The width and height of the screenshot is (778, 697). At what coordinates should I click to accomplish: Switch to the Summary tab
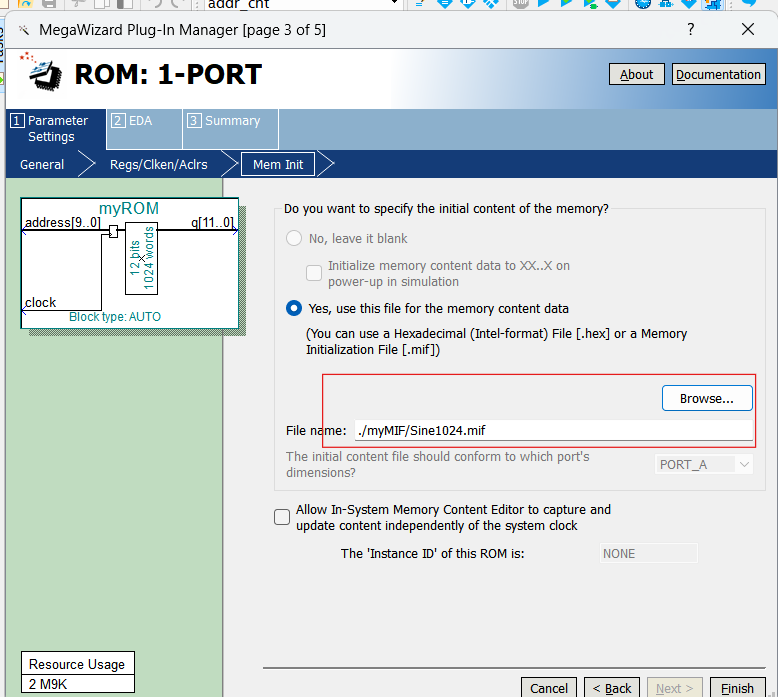point(230,128)
